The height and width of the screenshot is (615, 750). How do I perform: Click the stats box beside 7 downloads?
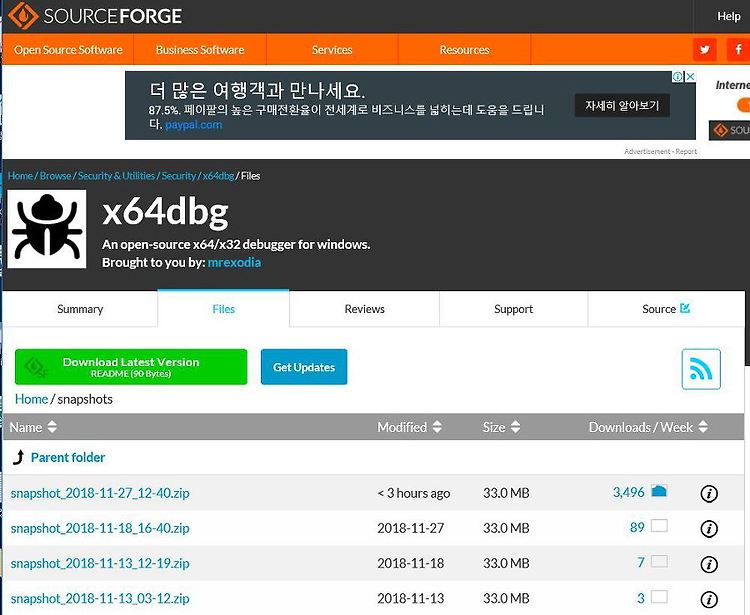point(659,561)
